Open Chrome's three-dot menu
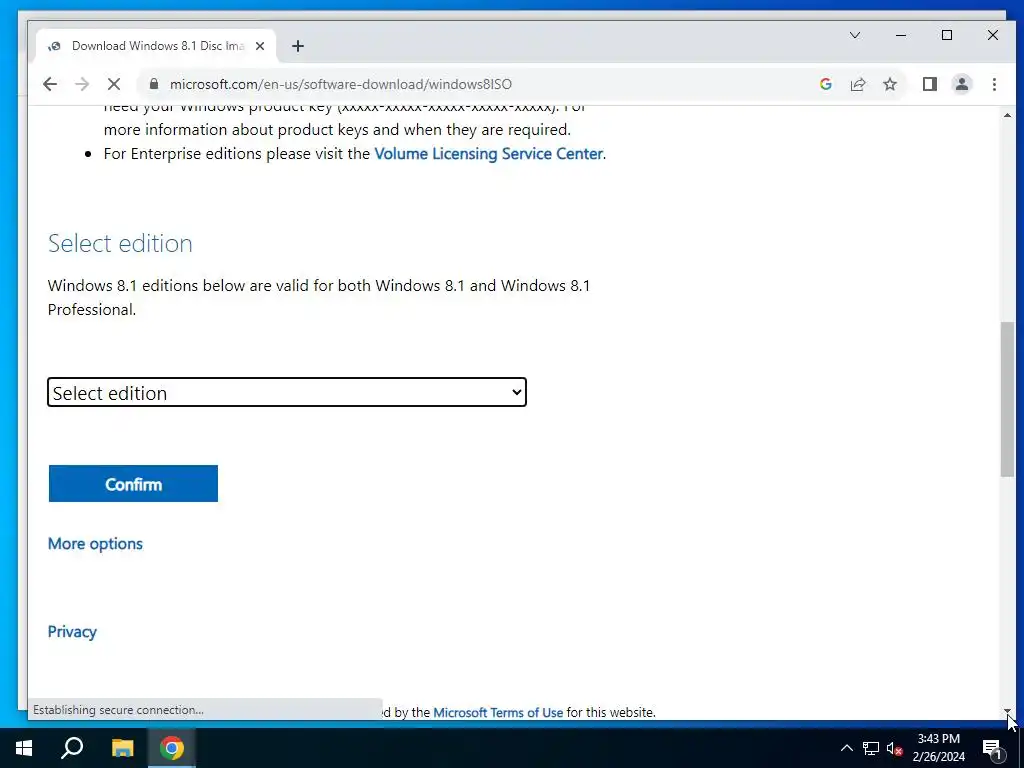 coord(994,84)
